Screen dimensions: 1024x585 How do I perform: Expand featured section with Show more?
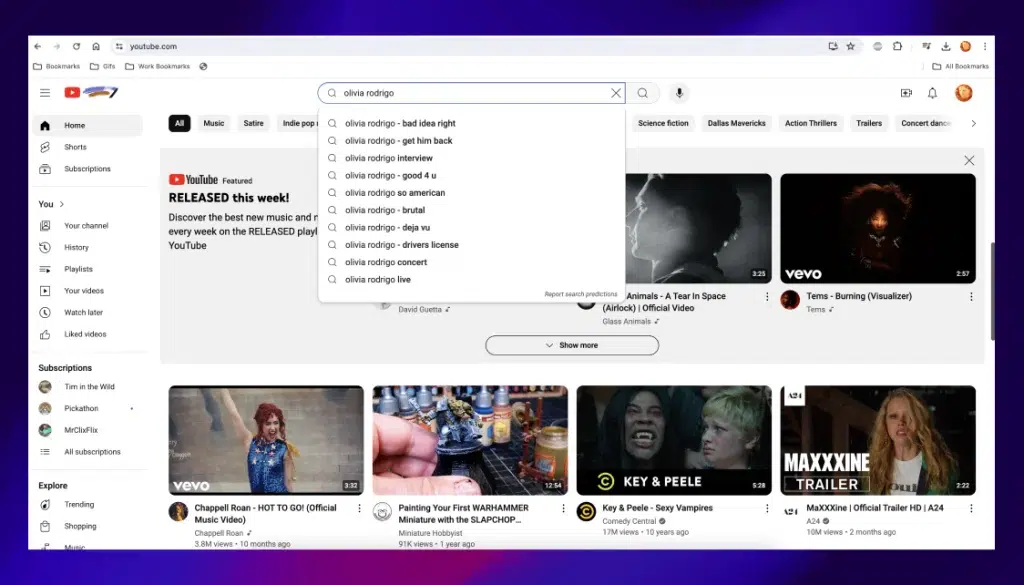point(572,345)
